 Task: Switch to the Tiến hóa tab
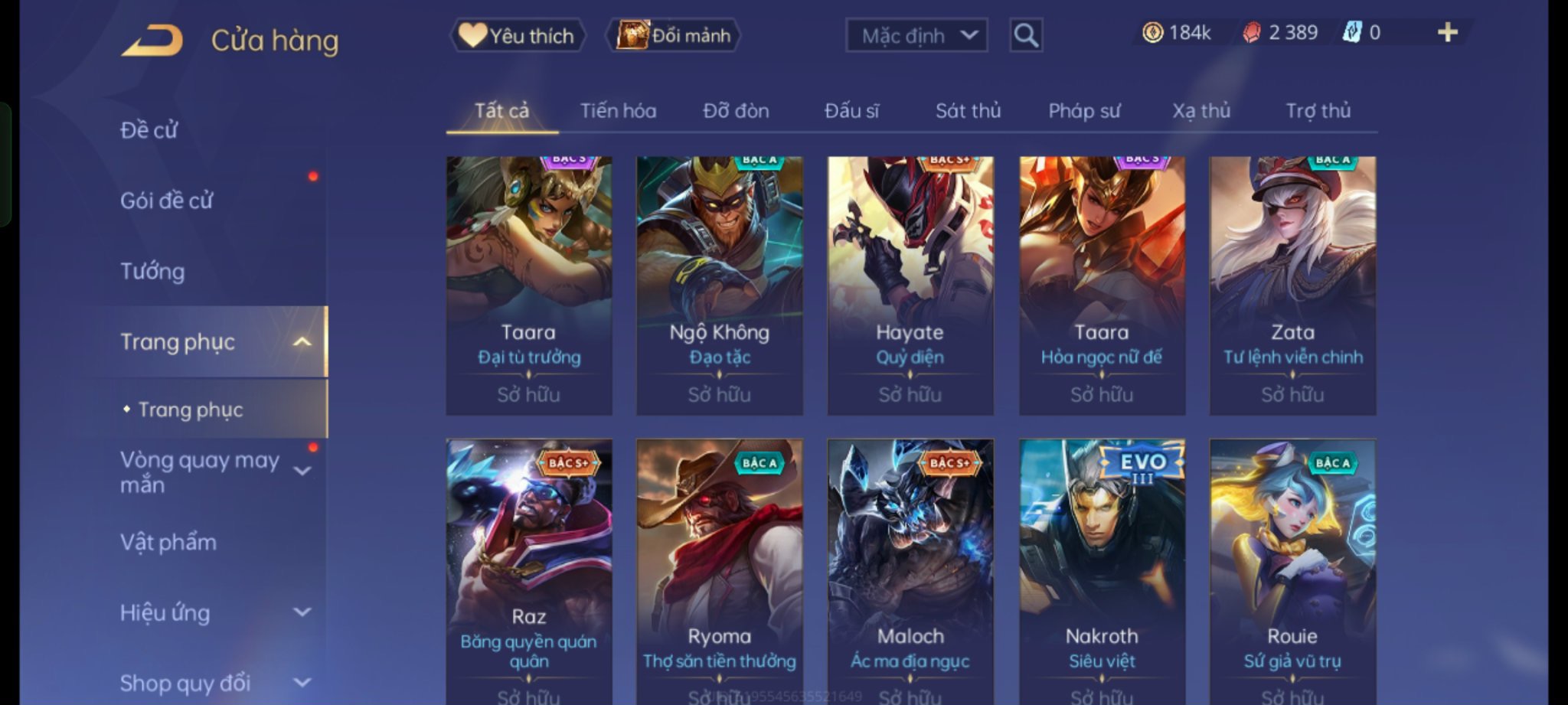[618, 111]
